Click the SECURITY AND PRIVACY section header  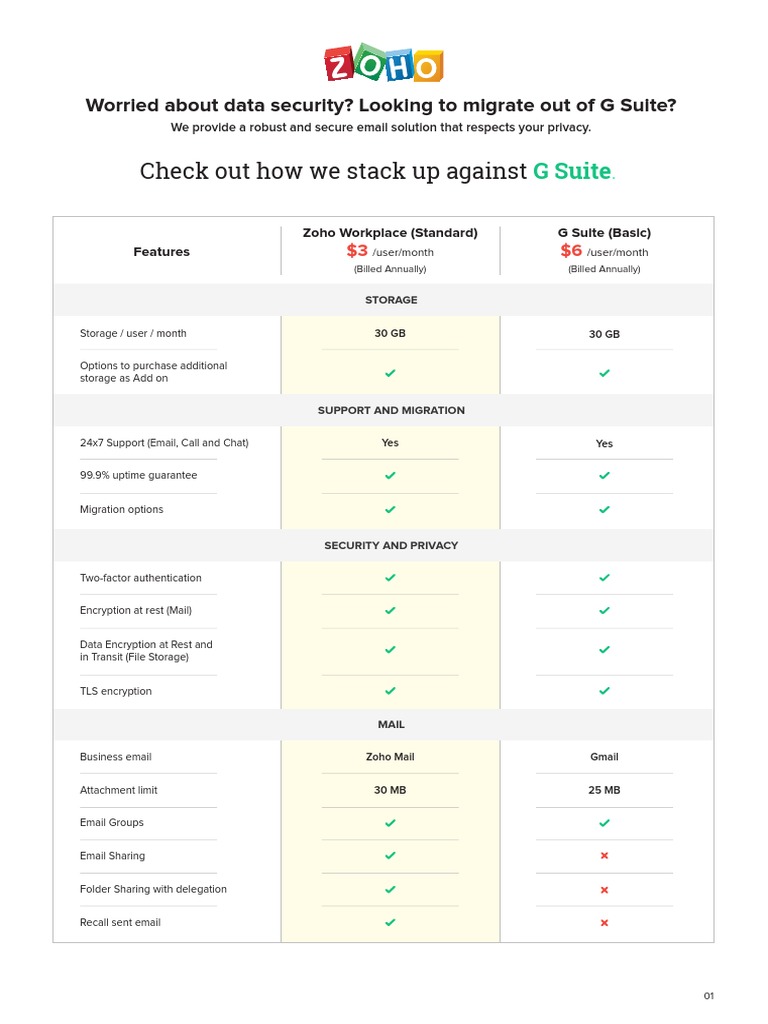(x=391, y=546)
